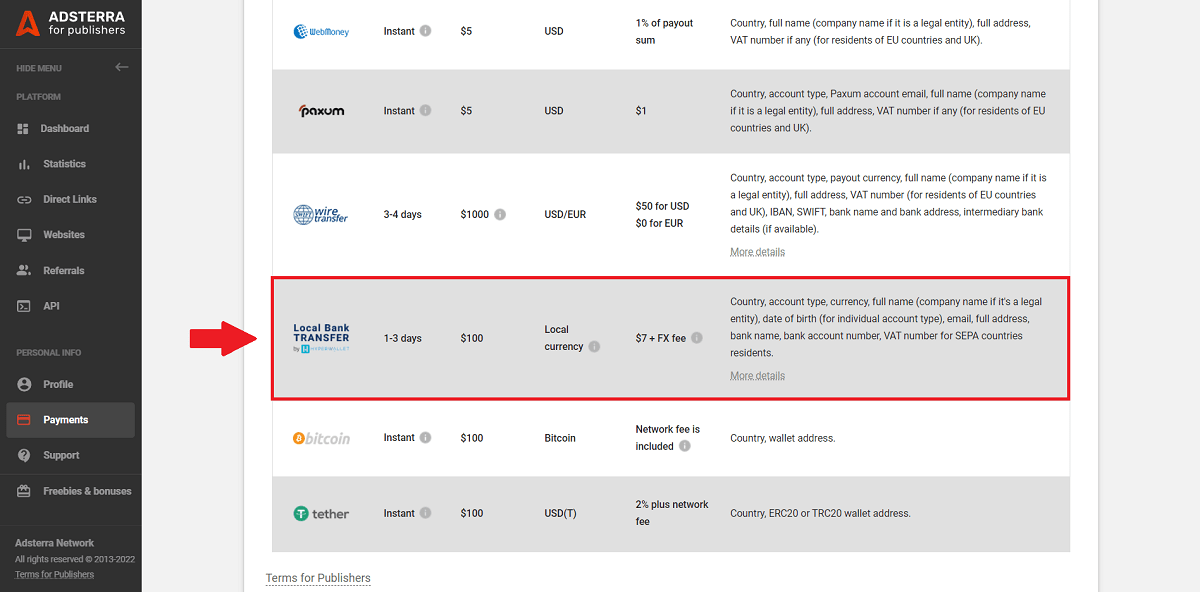Click the Tether 'Instant' processing time

click(x=399, y=514)
